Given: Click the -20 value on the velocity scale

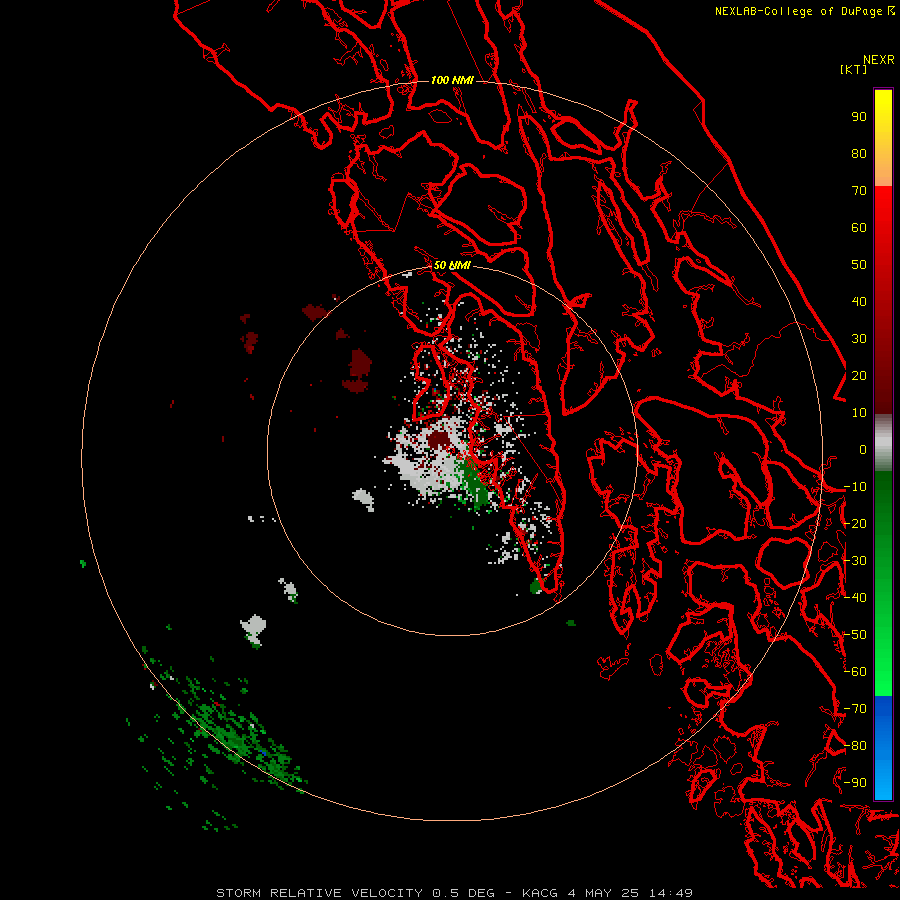Looking at the screenshot, I should 855,523.
